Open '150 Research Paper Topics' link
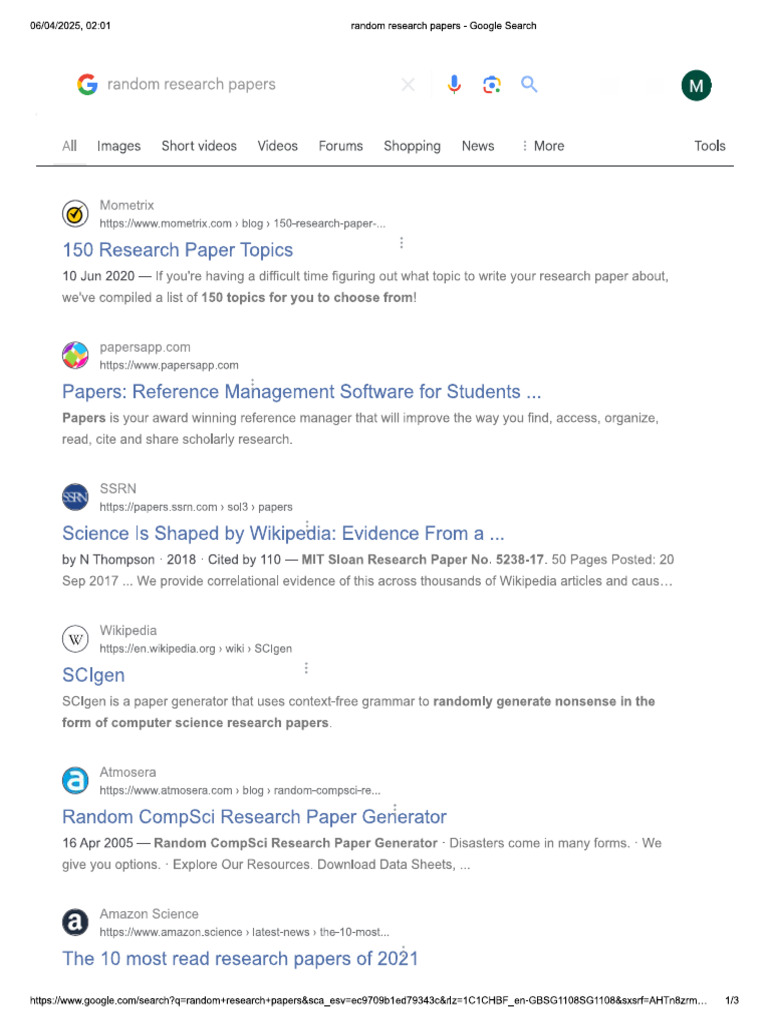Screen dimensions: 768x1024 [178, 250]
